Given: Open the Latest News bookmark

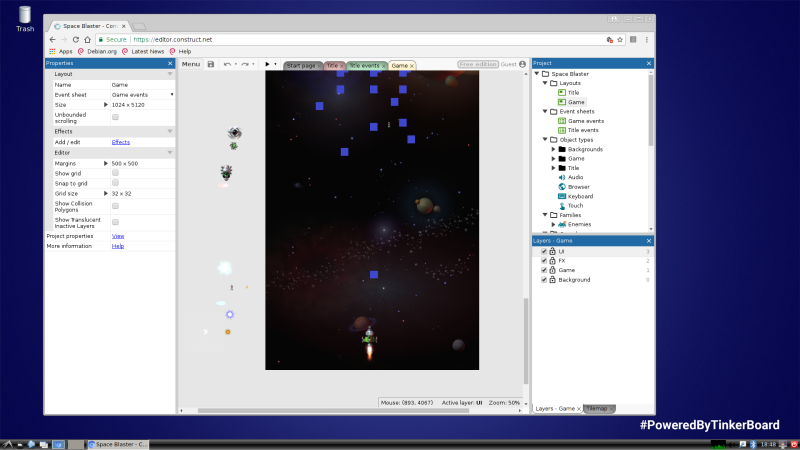Looking at the screenshot, I should pyautogui.click(x=143, y=52).
